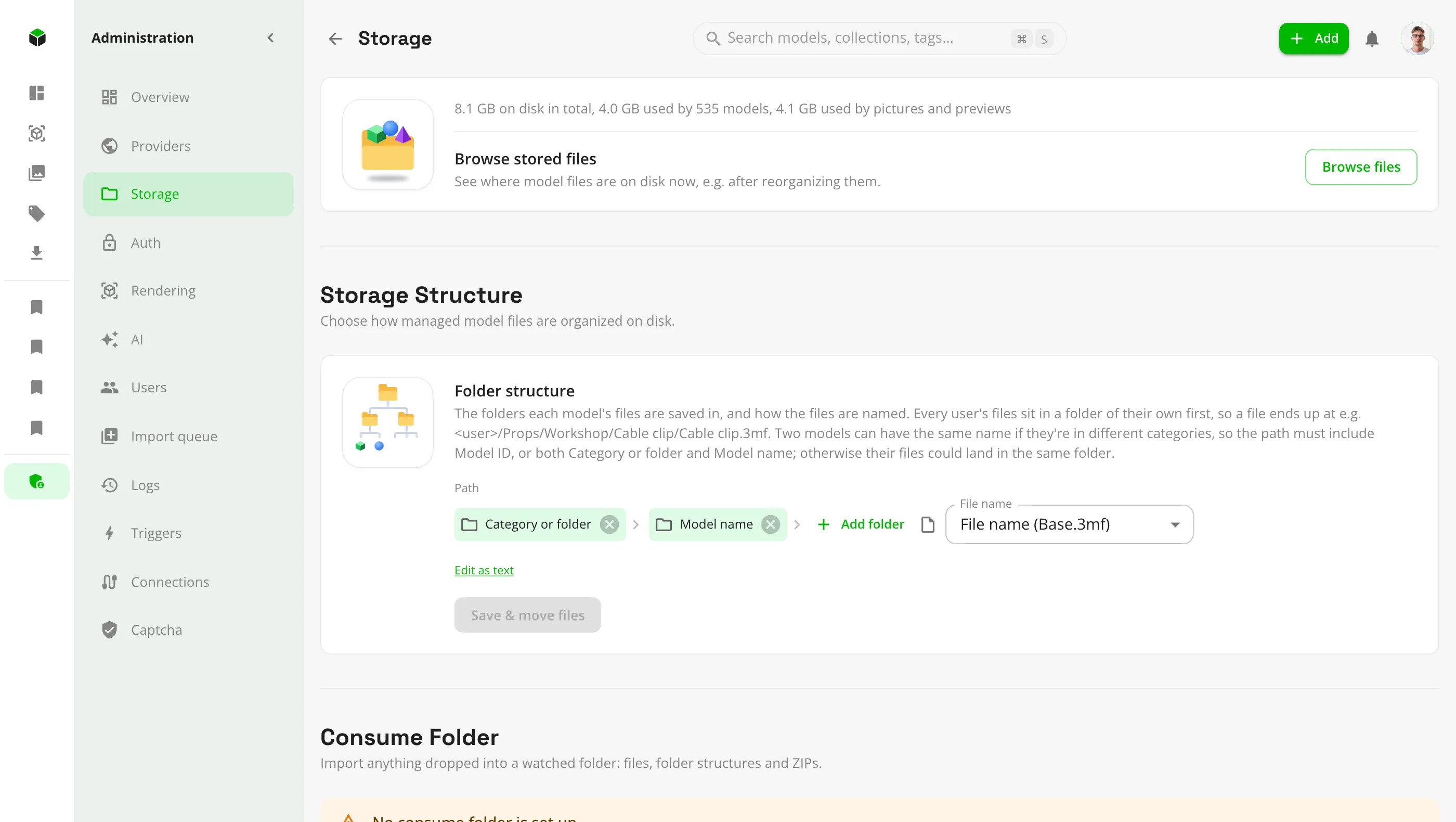Screen dimensions: 1456x822
Task: Click the storage folder illustration thumbnail
Action: (388, 145)
